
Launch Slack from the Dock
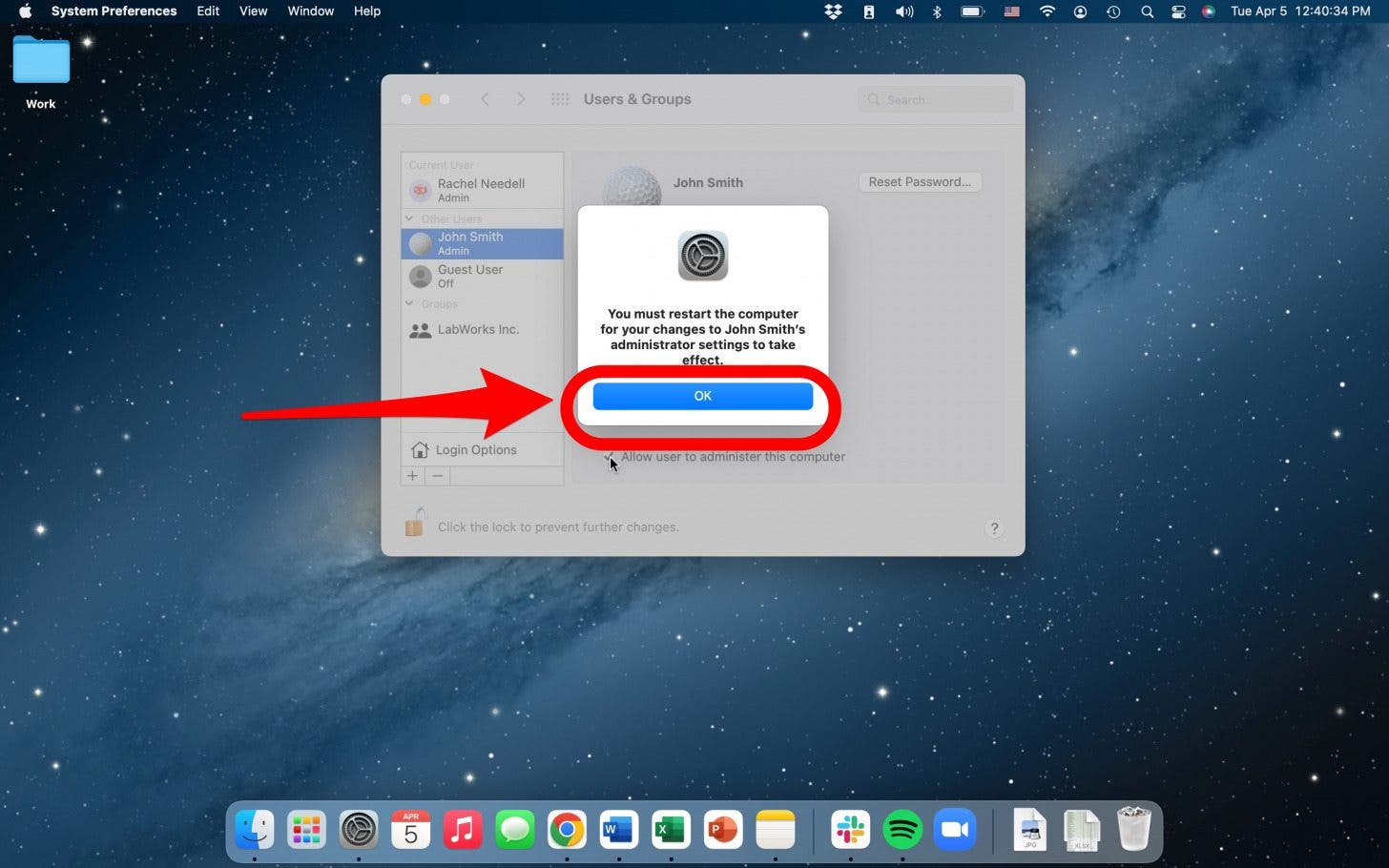coord(850,829)
